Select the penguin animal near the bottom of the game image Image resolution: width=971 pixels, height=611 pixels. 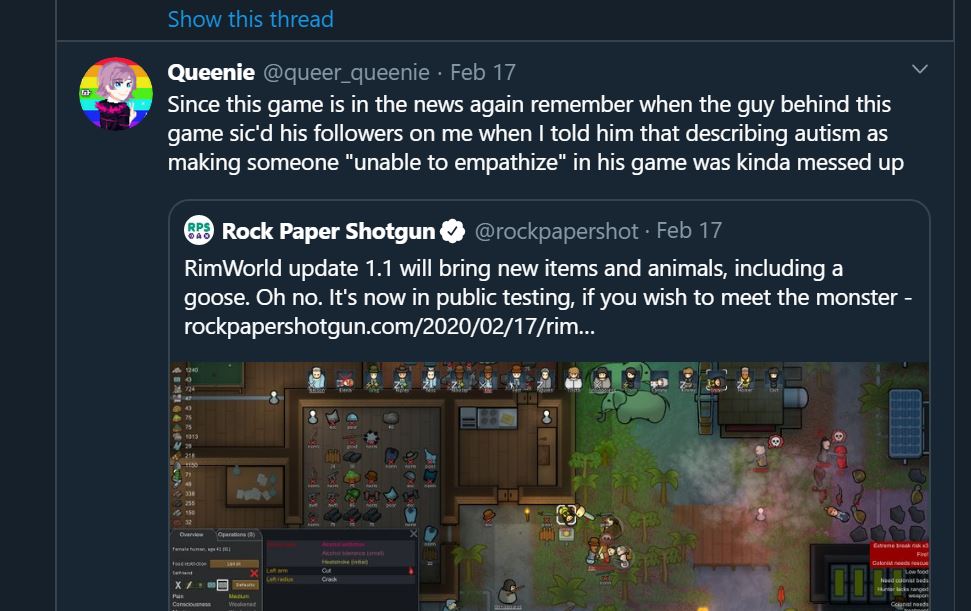(x=508, y=592)
